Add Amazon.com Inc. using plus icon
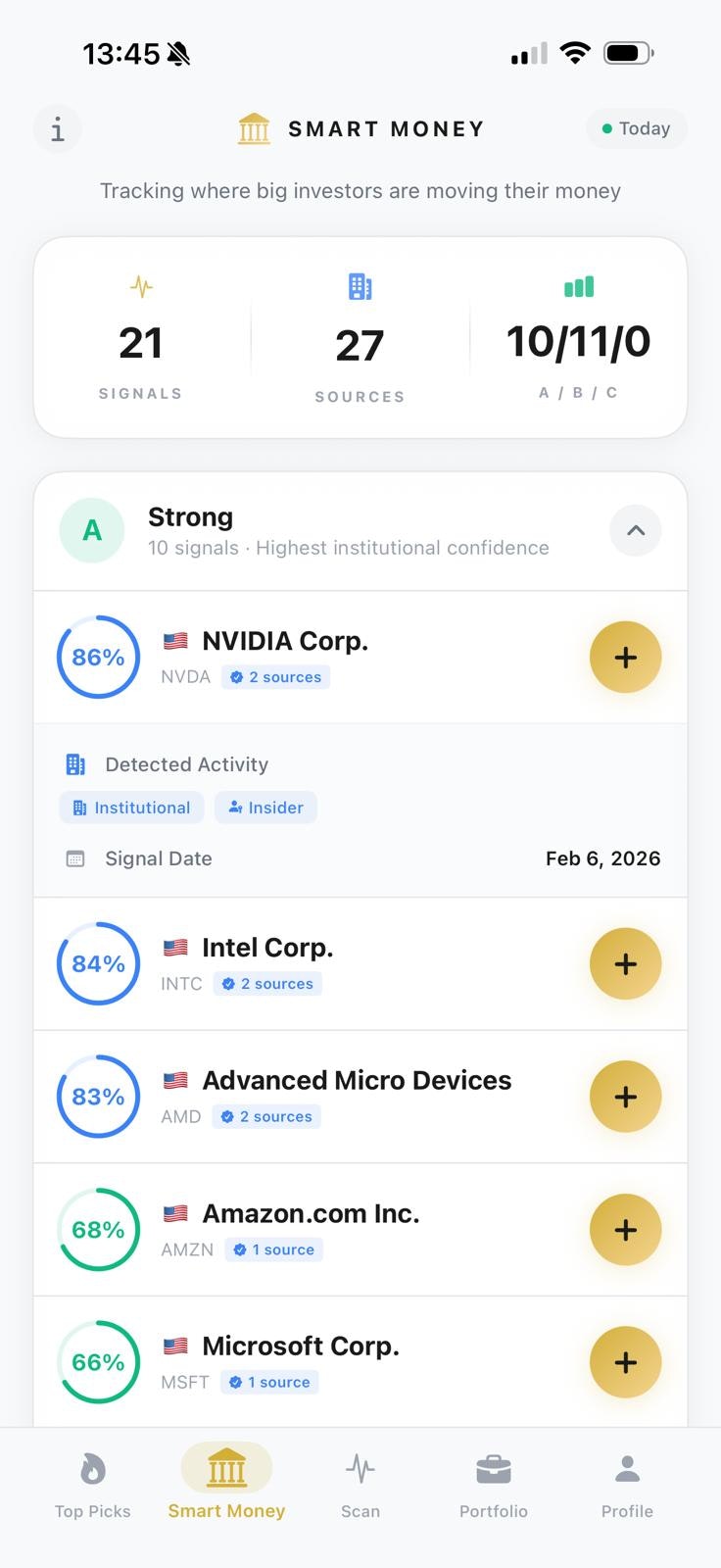Viewport: 721px width, 1568px height. pyautogui.click(x=625, y=1230)
